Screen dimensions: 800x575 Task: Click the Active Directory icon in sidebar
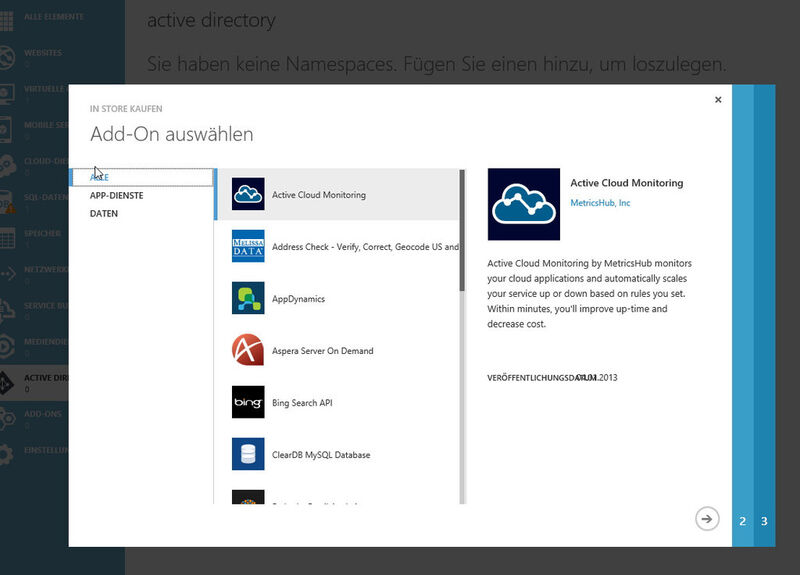coord(6,383)
